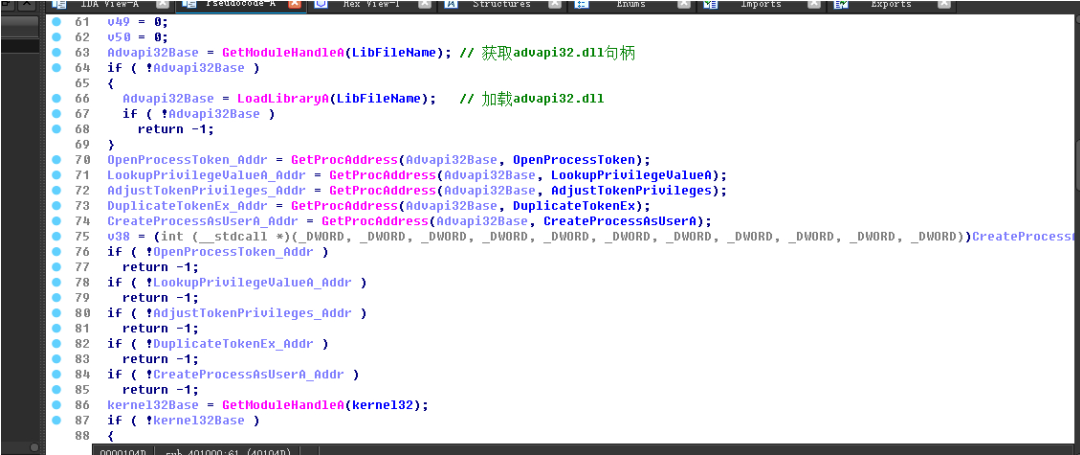Toggle breakpoint dot on line 68

coord(56,129)
